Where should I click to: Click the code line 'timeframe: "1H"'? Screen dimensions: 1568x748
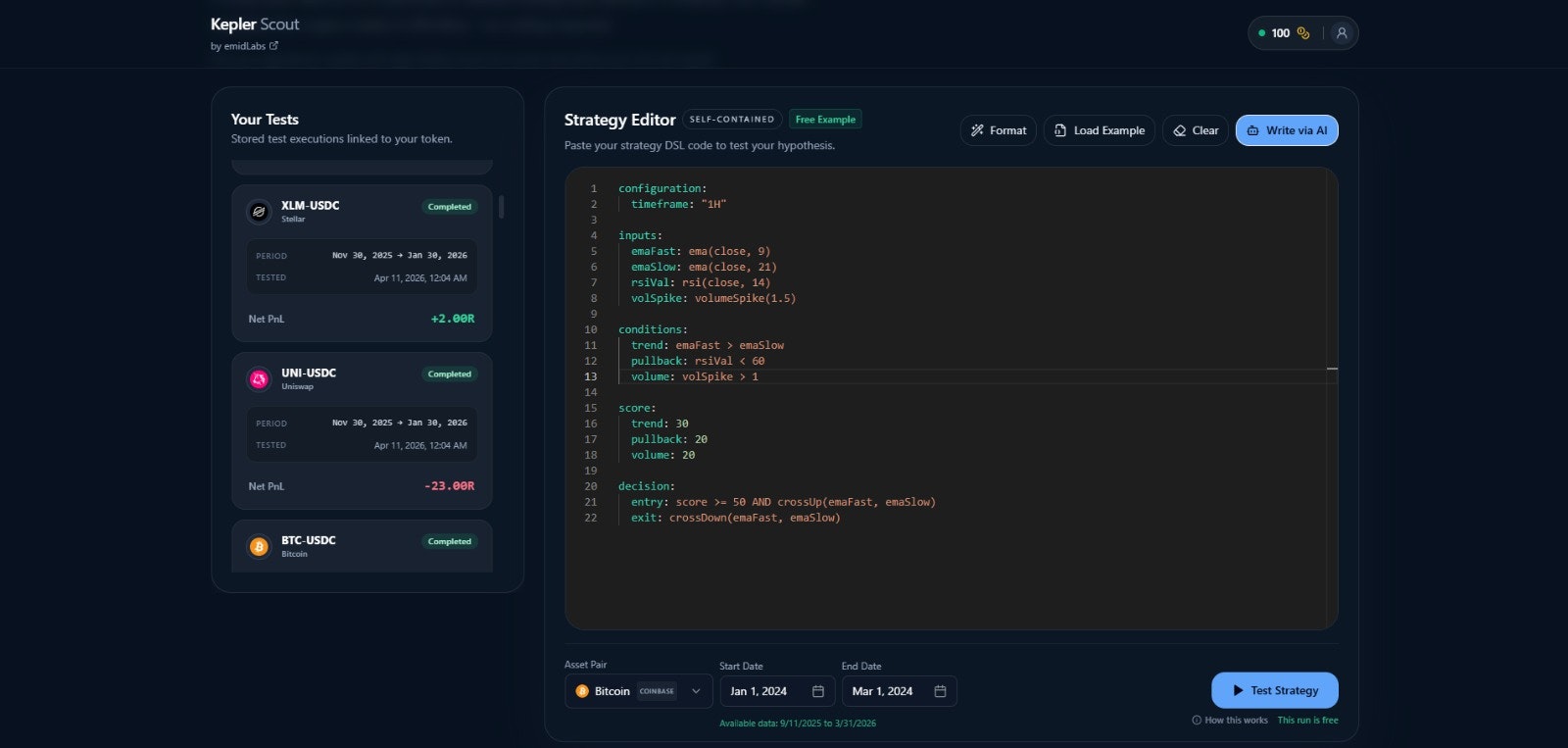(x=678, y=204)
